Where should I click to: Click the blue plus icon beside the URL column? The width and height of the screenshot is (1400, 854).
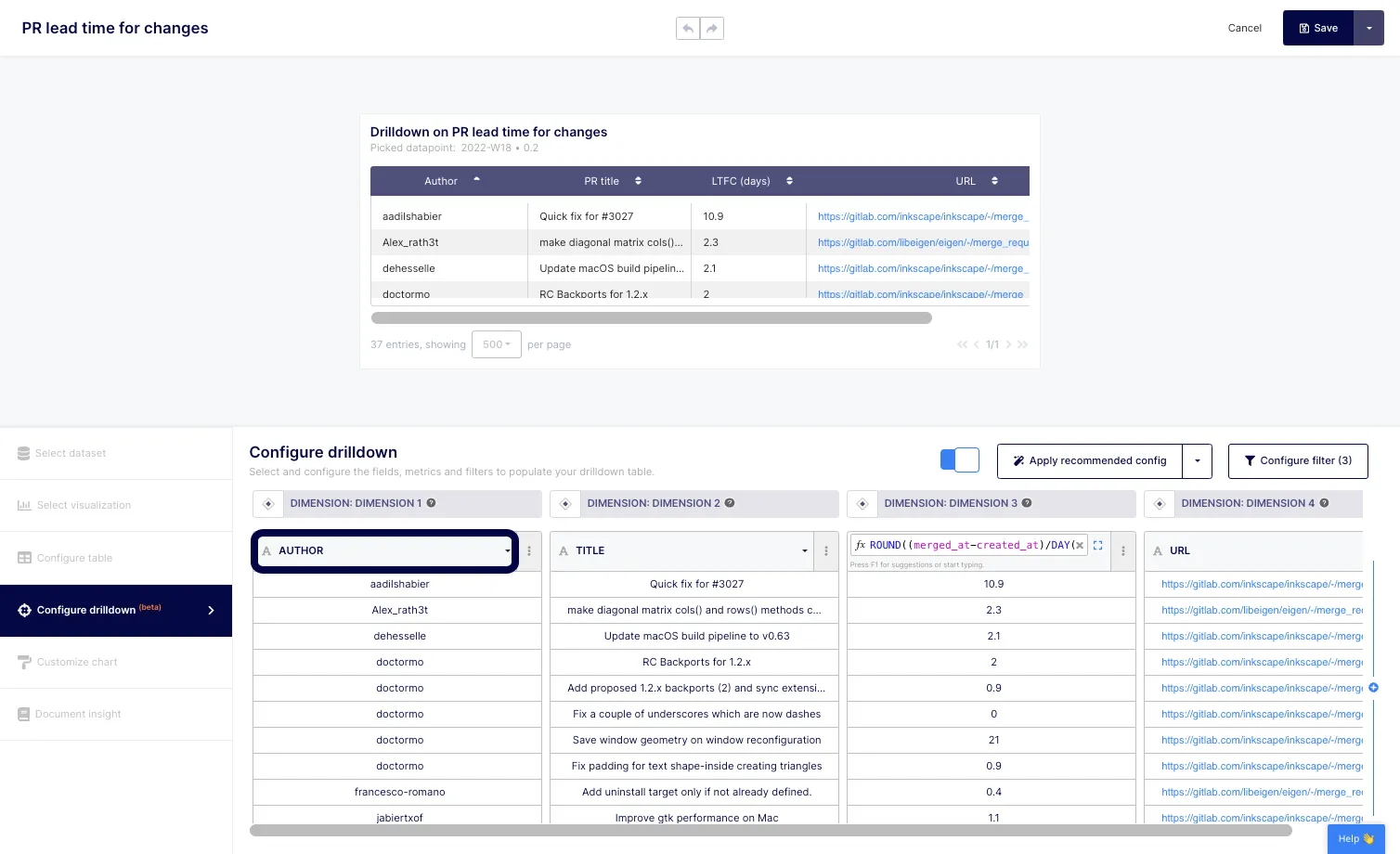pyautogui.click(x=1373, y=688)
